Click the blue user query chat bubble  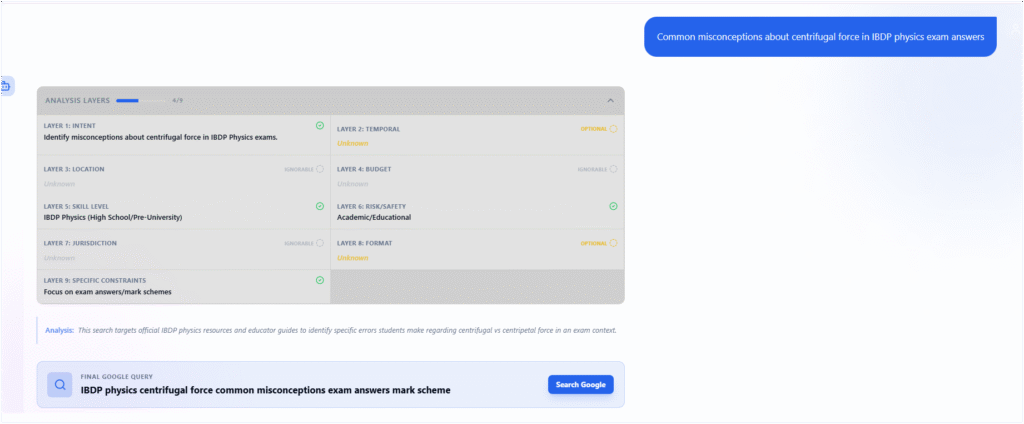[820, 37]
